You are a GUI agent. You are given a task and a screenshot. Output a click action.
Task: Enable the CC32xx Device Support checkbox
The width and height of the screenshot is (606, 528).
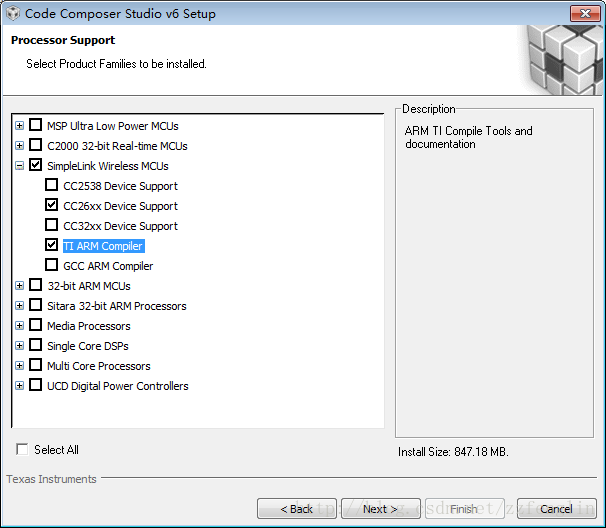click(x=51, y=225)
